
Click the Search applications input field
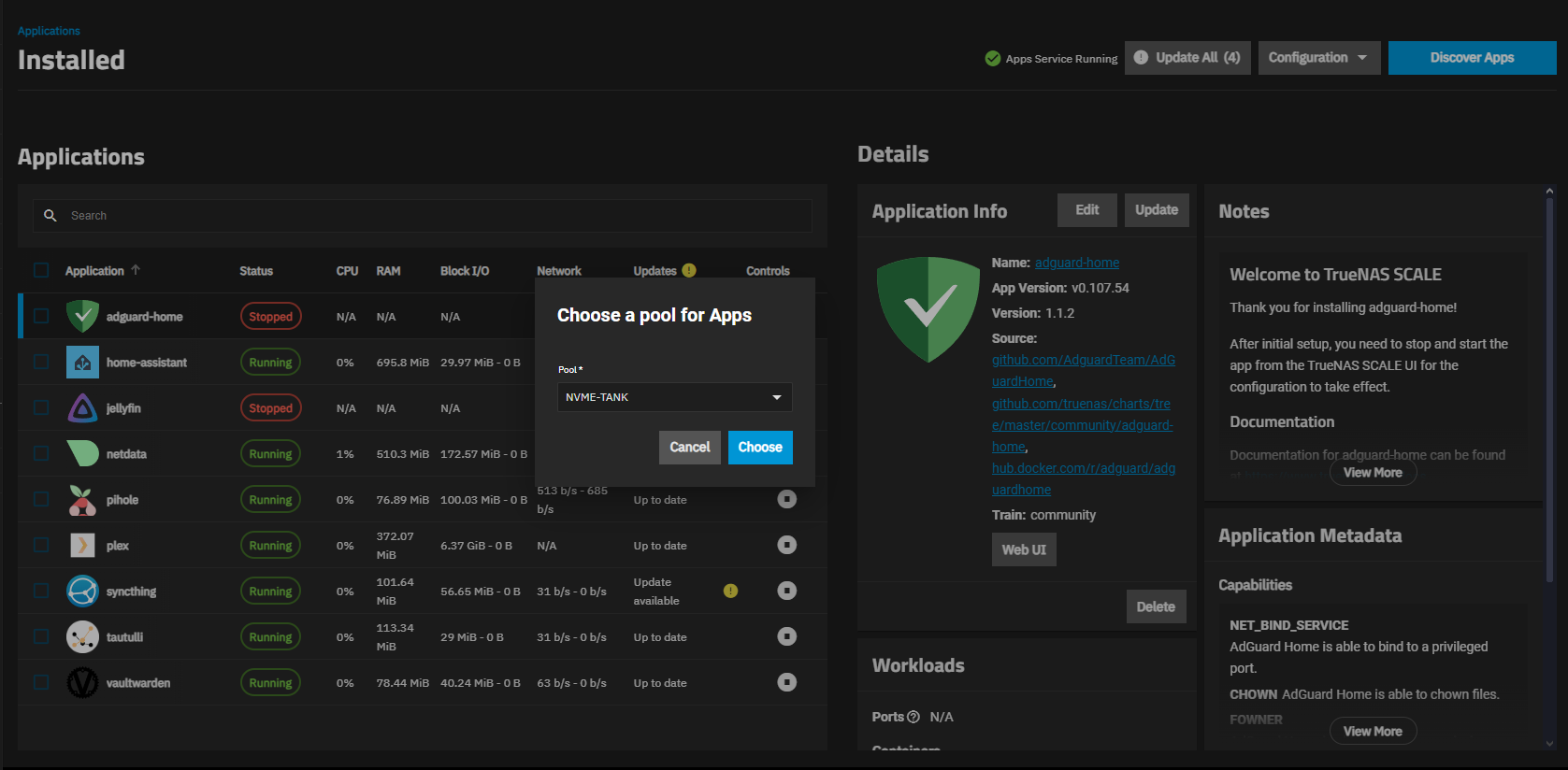point(423,216)
